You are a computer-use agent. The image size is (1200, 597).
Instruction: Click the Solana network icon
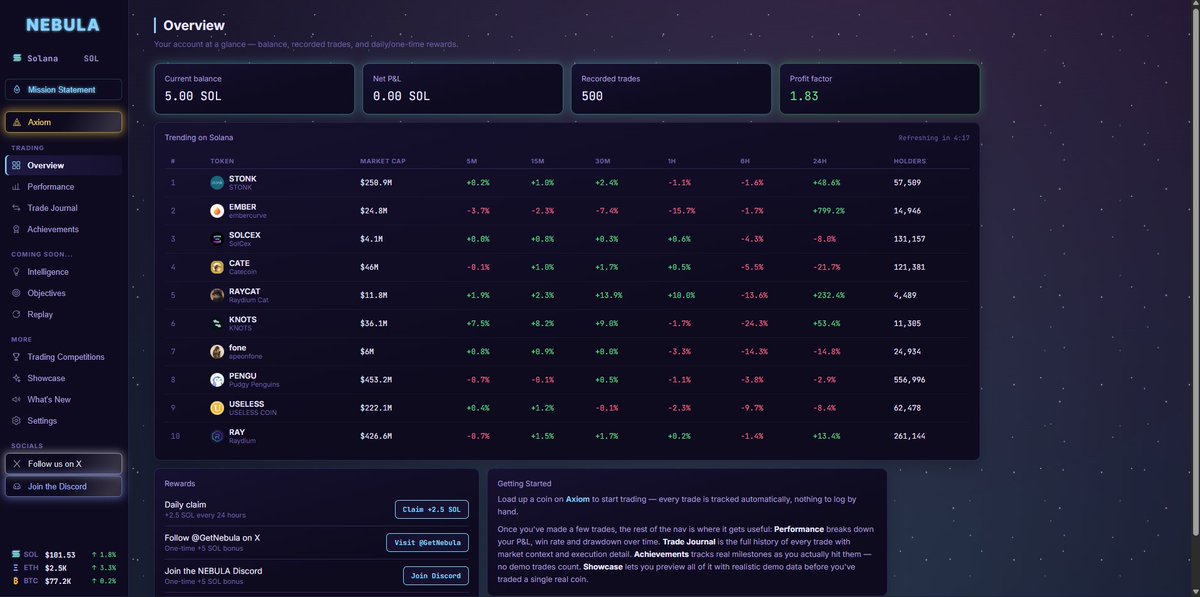point(16,59)
